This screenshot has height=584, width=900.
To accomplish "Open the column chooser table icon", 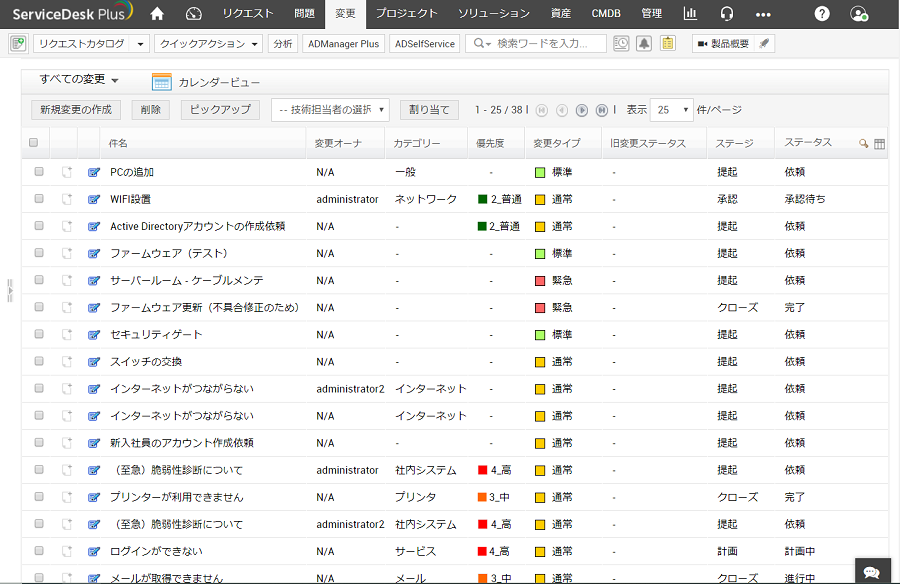I will coord(879,144).
